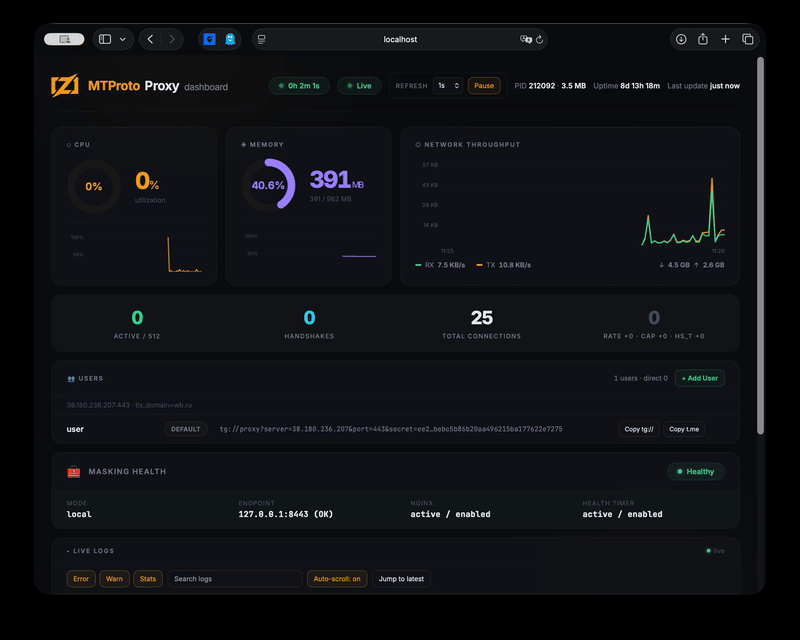Reload the page with the refresh icon
The image size is (800, 640).
539,39
